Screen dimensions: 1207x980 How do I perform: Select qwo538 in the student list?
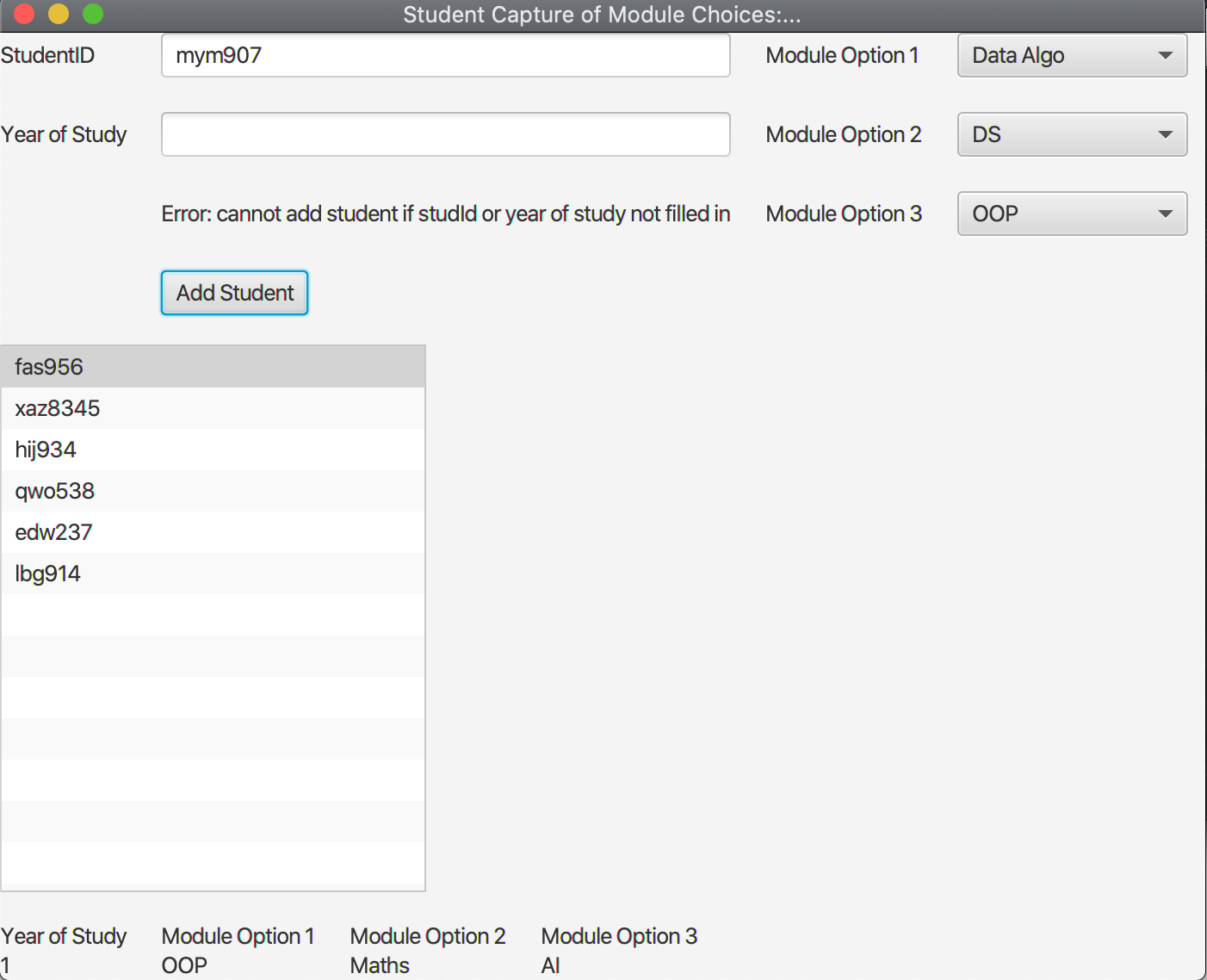point(213,491)
